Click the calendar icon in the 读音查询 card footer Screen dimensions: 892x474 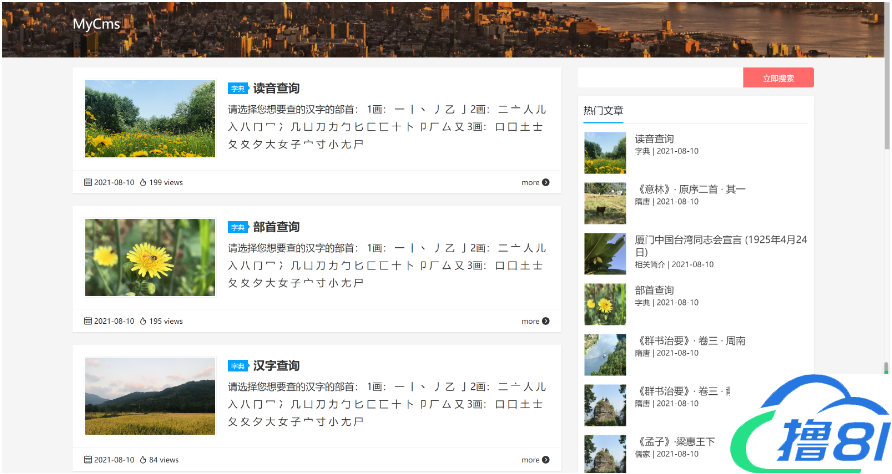[88, 183]
